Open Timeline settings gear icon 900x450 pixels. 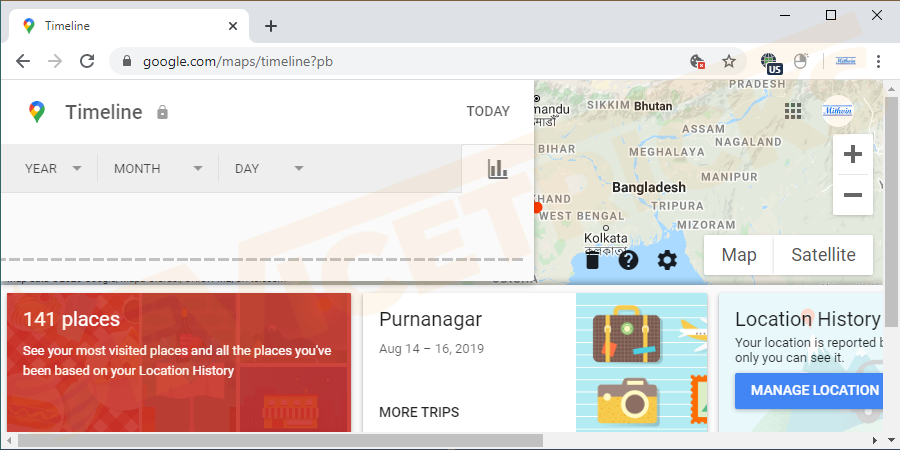[667, 260]
